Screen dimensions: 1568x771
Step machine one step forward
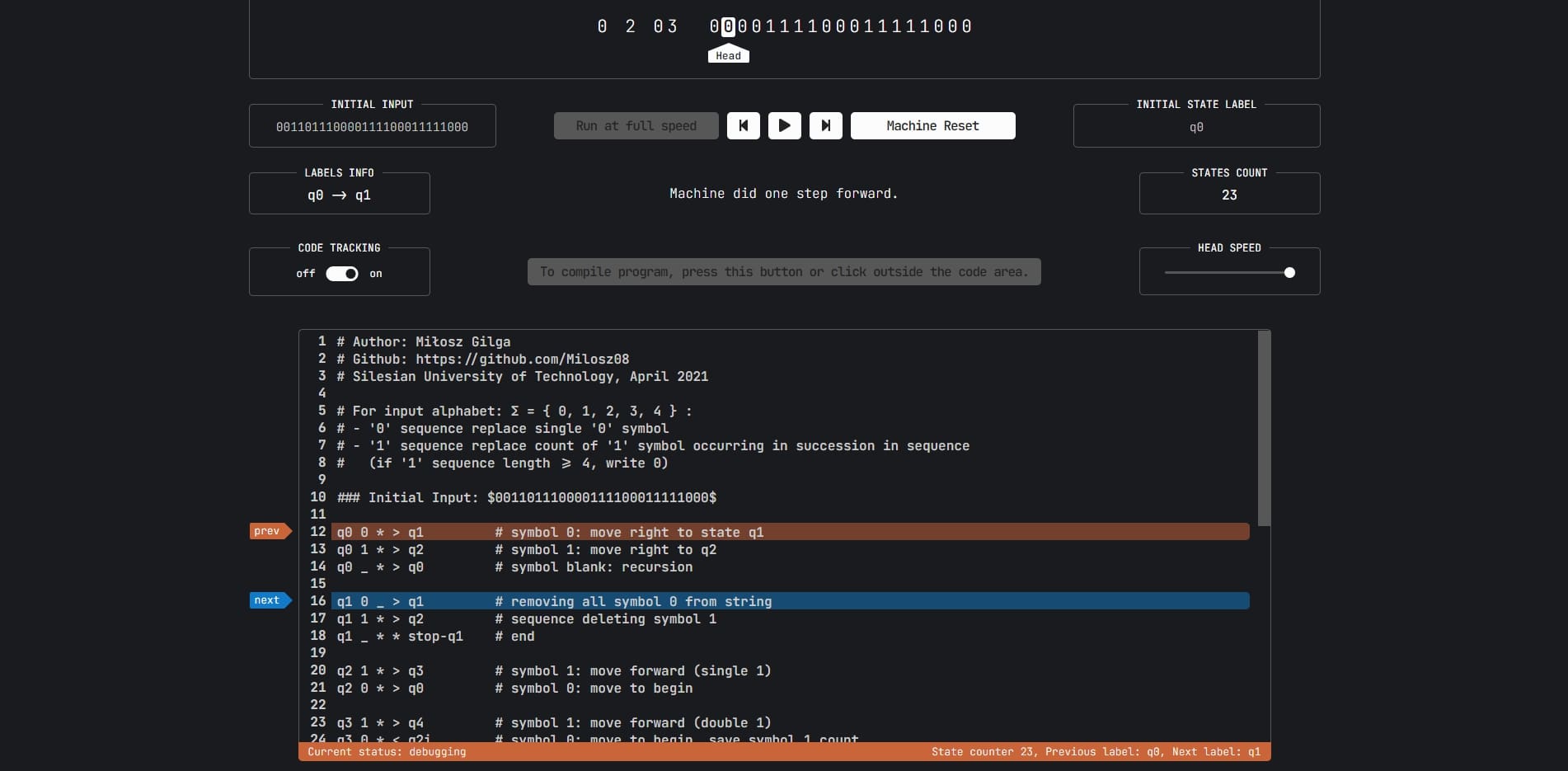pyautogui.click(x=825, y=125)
